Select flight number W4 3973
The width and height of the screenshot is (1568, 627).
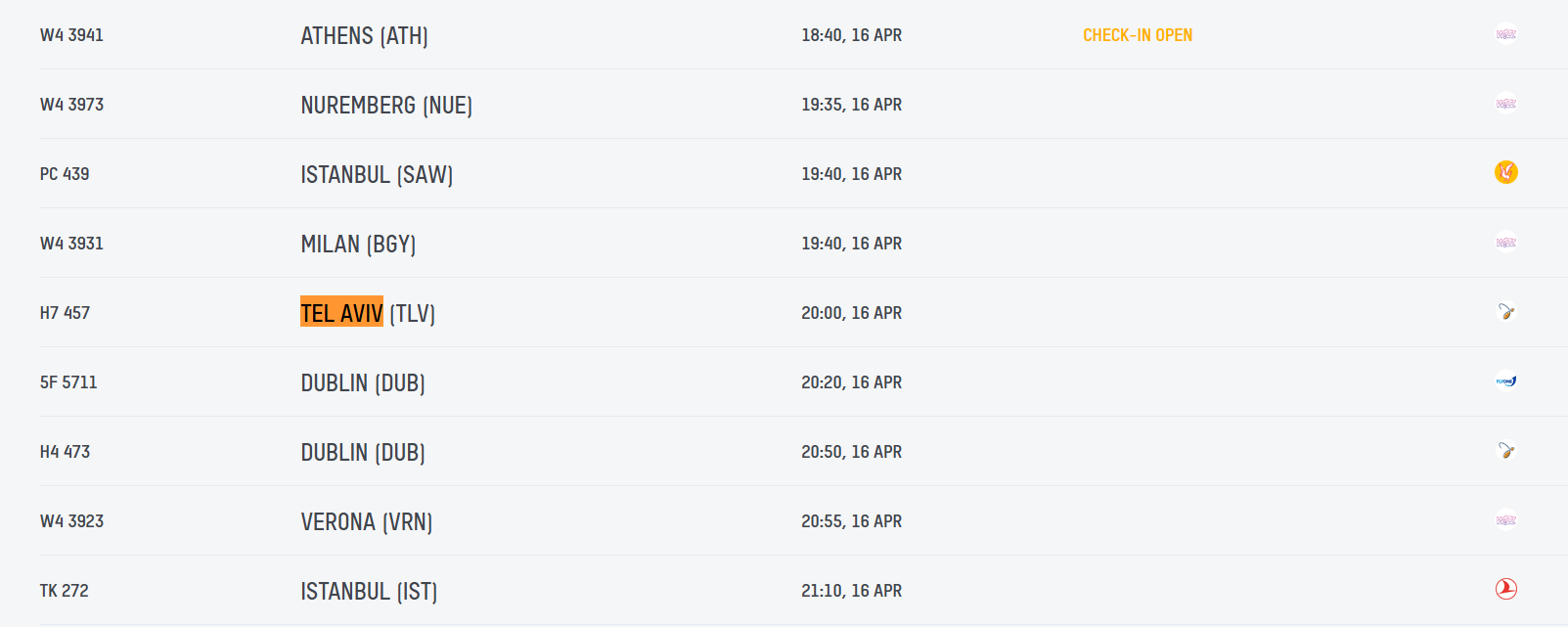click(x=71, y=105)
